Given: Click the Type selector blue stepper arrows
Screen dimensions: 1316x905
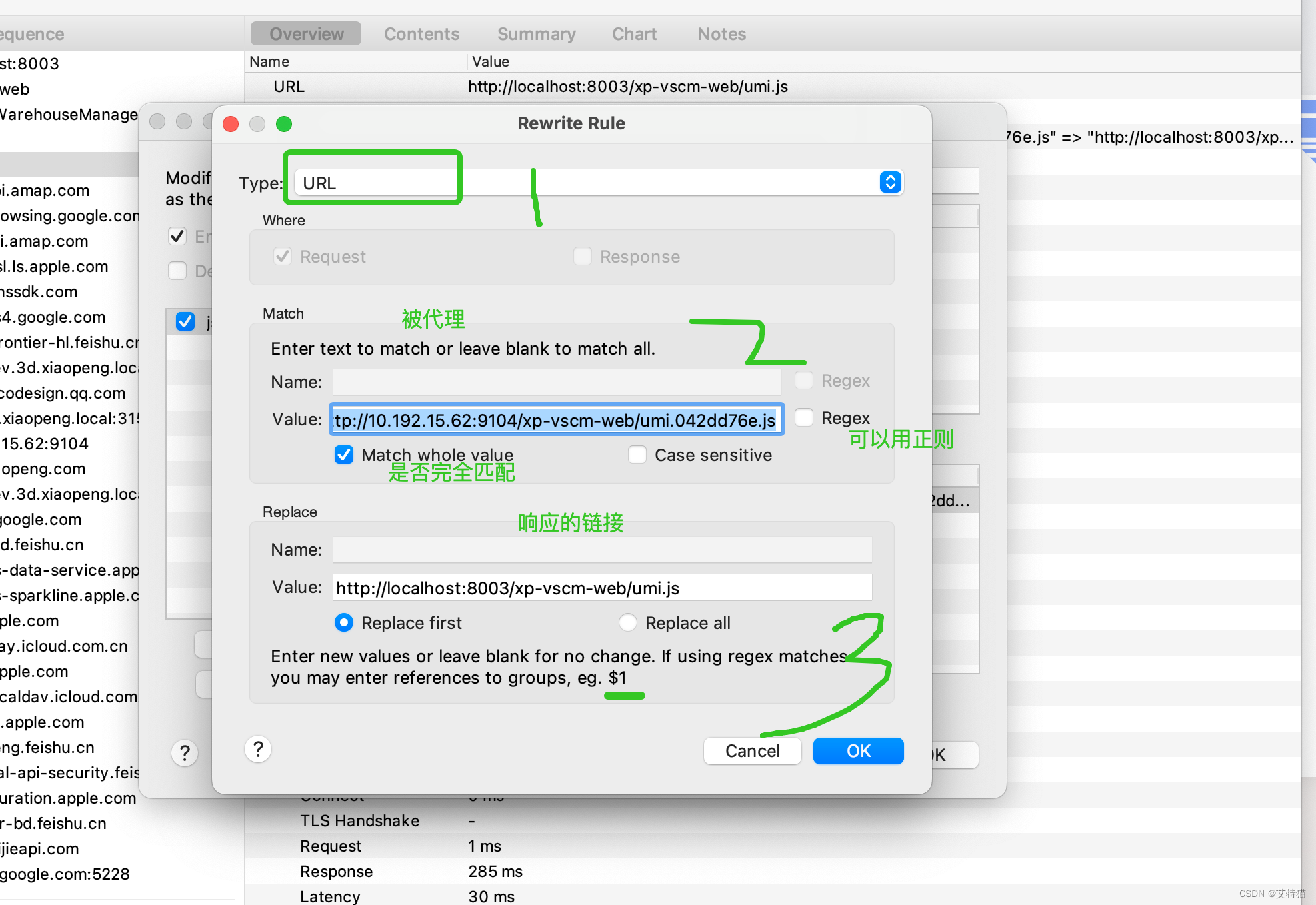Looking at the screenshot, I should pos(890,182).
